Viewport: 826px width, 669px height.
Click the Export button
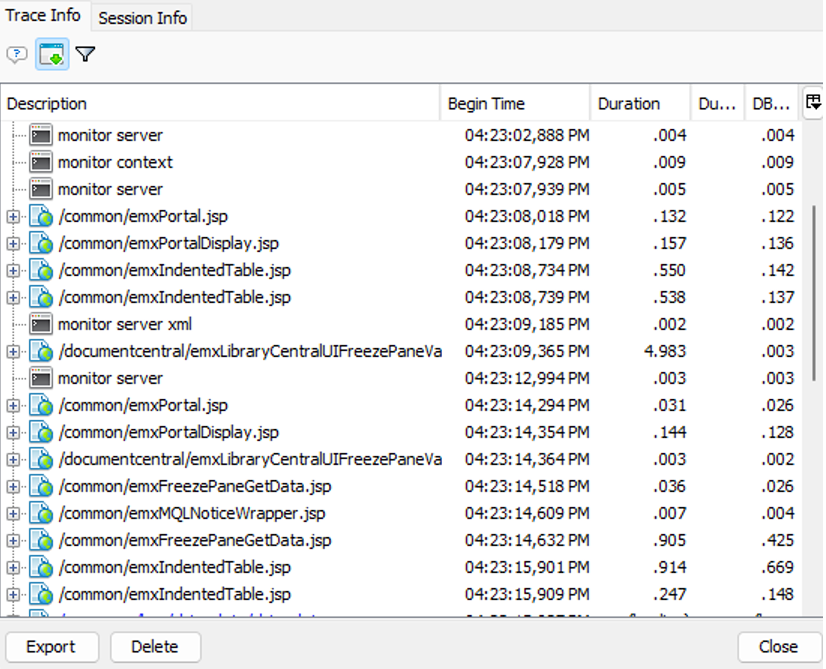pos(51,647)
